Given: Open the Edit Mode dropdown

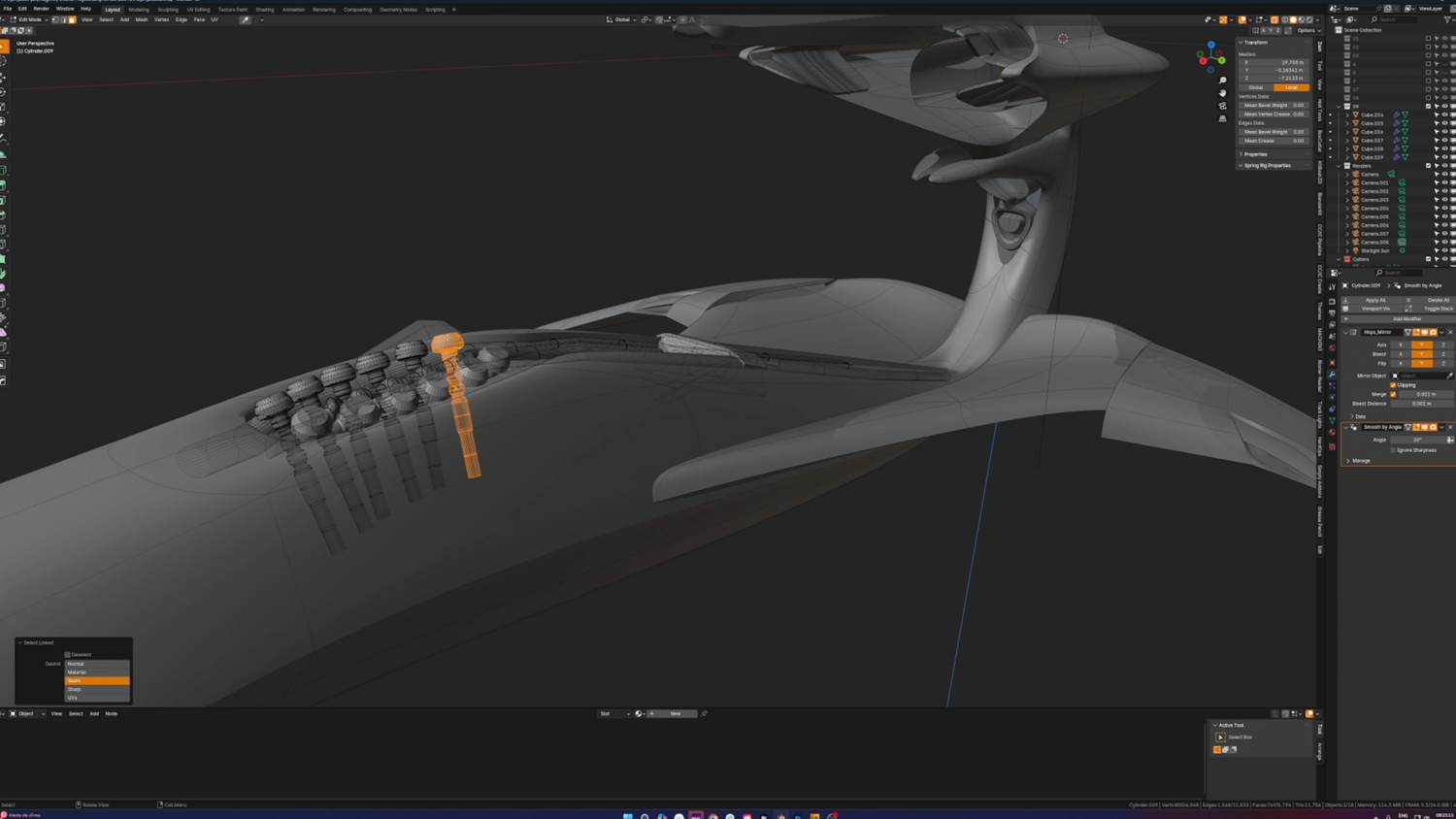Looking at the screenshot, I should 28,19.
